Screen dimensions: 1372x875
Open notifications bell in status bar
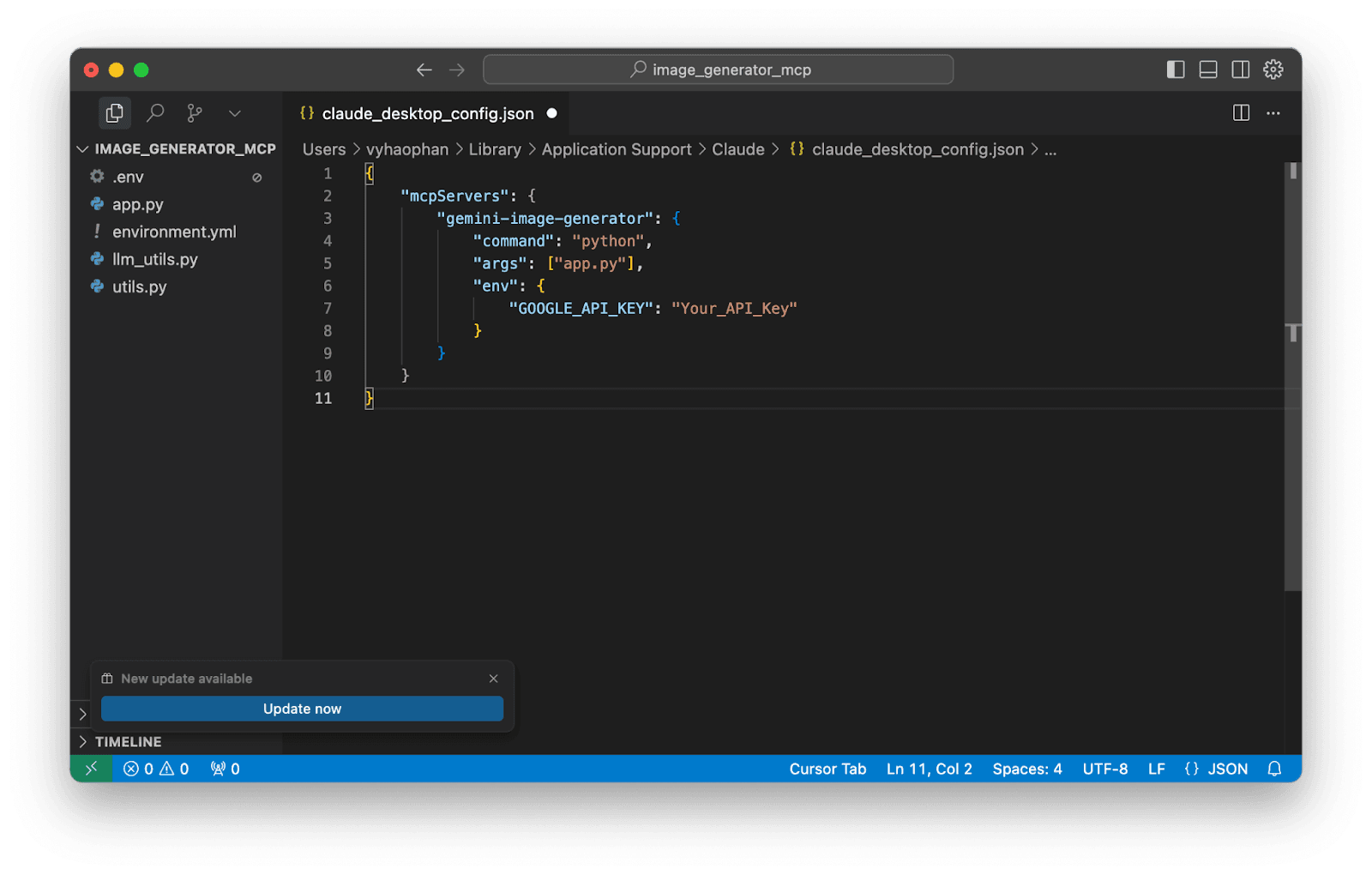click(1274, 769)
